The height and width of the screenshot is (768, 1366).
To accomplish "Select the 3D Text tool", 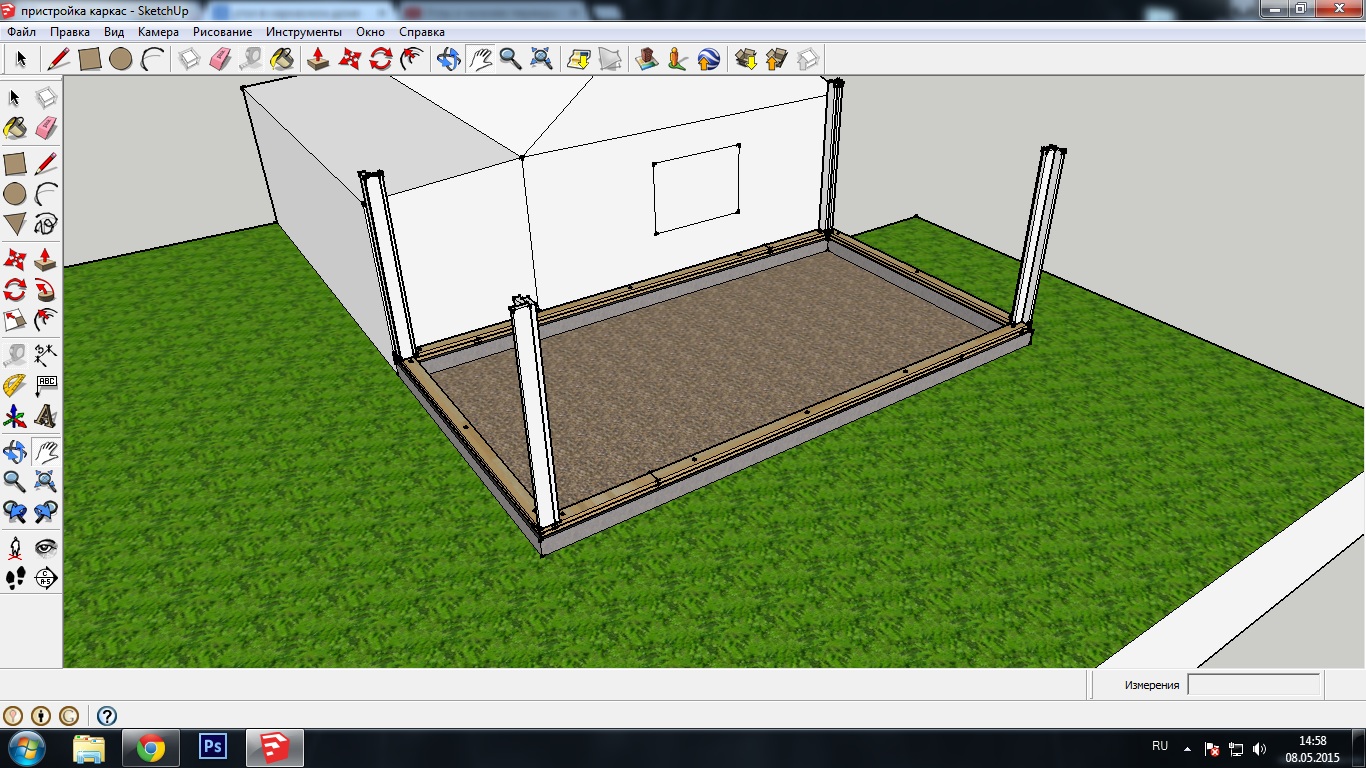I will click(46, 415).
